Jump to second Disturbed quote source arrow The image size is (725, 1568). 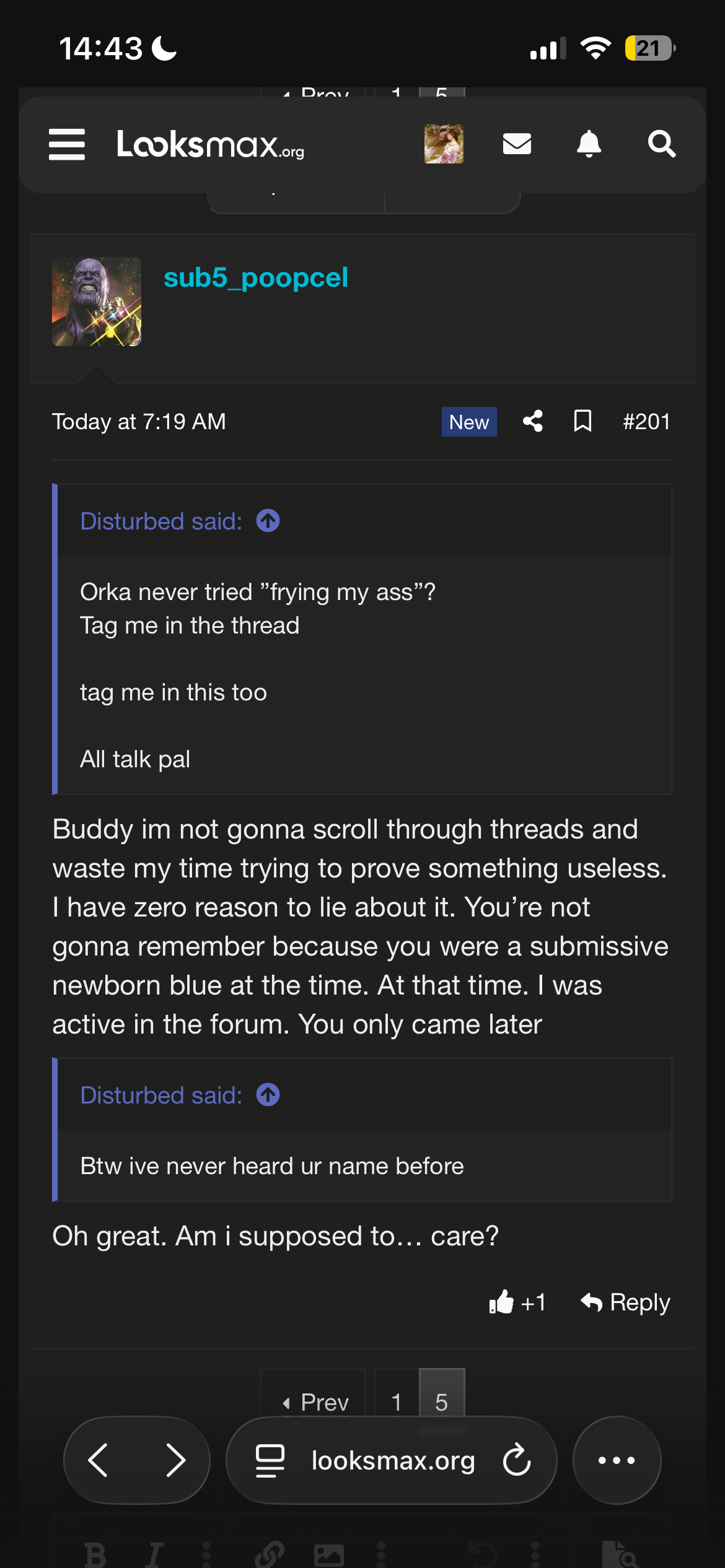268,1095
